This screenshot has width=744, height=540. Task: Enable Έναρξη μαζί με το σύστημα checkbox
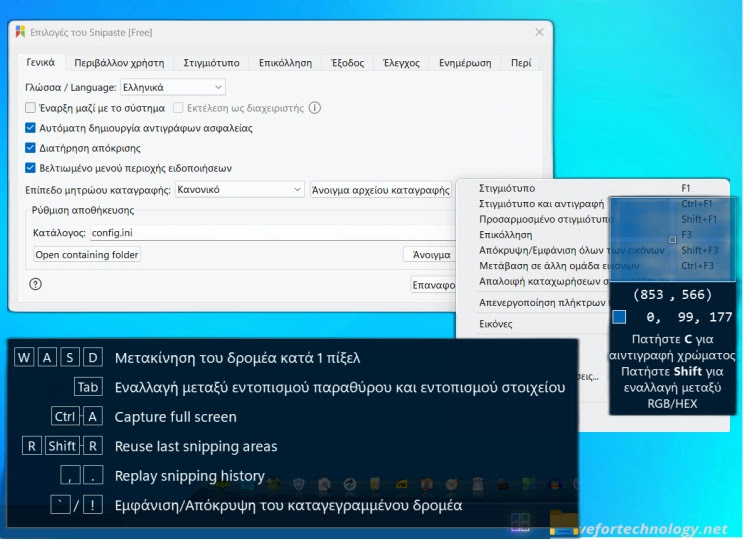coord(30,108)
